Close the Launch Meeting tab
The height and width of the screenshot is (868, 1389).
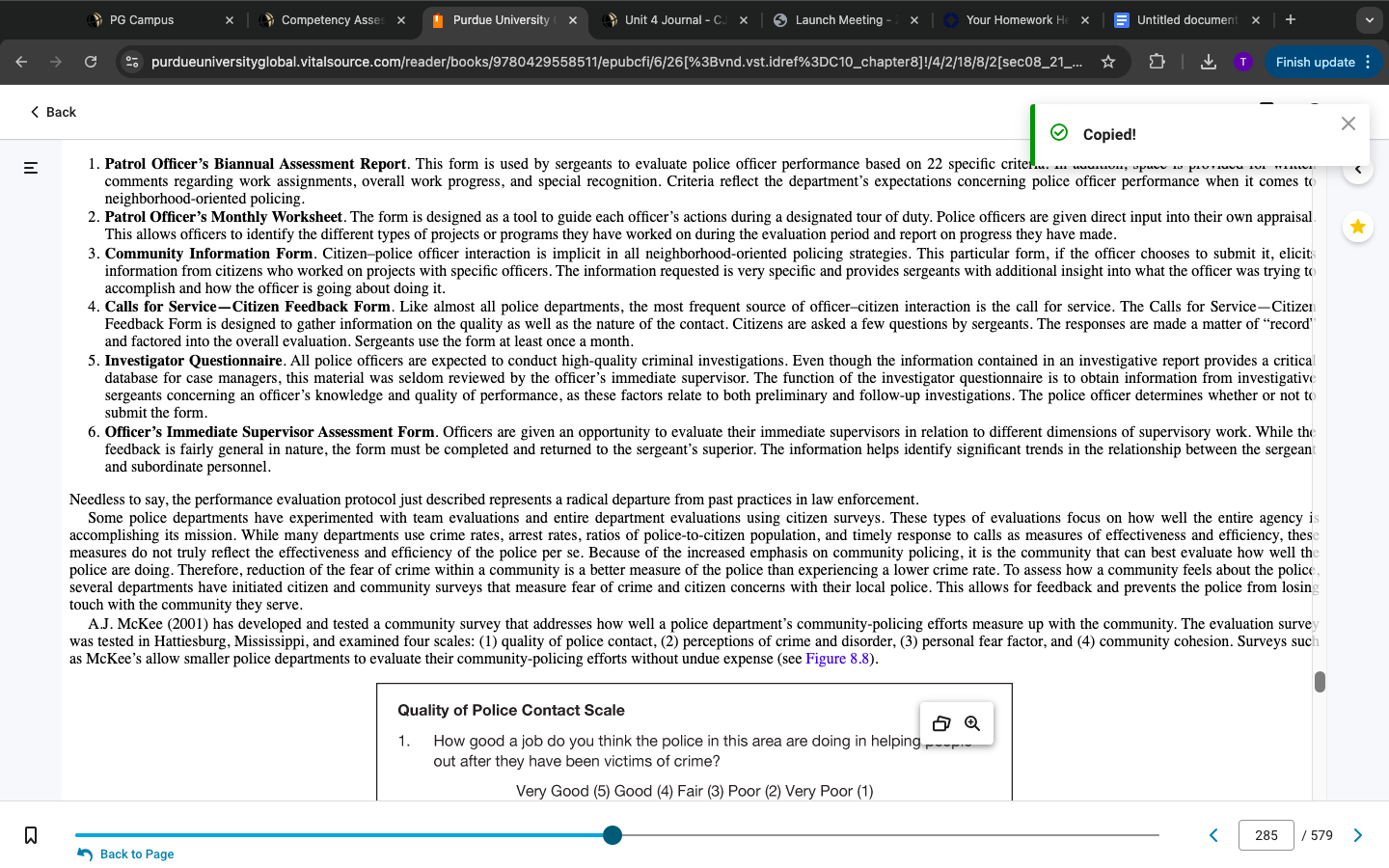[914, 20]
